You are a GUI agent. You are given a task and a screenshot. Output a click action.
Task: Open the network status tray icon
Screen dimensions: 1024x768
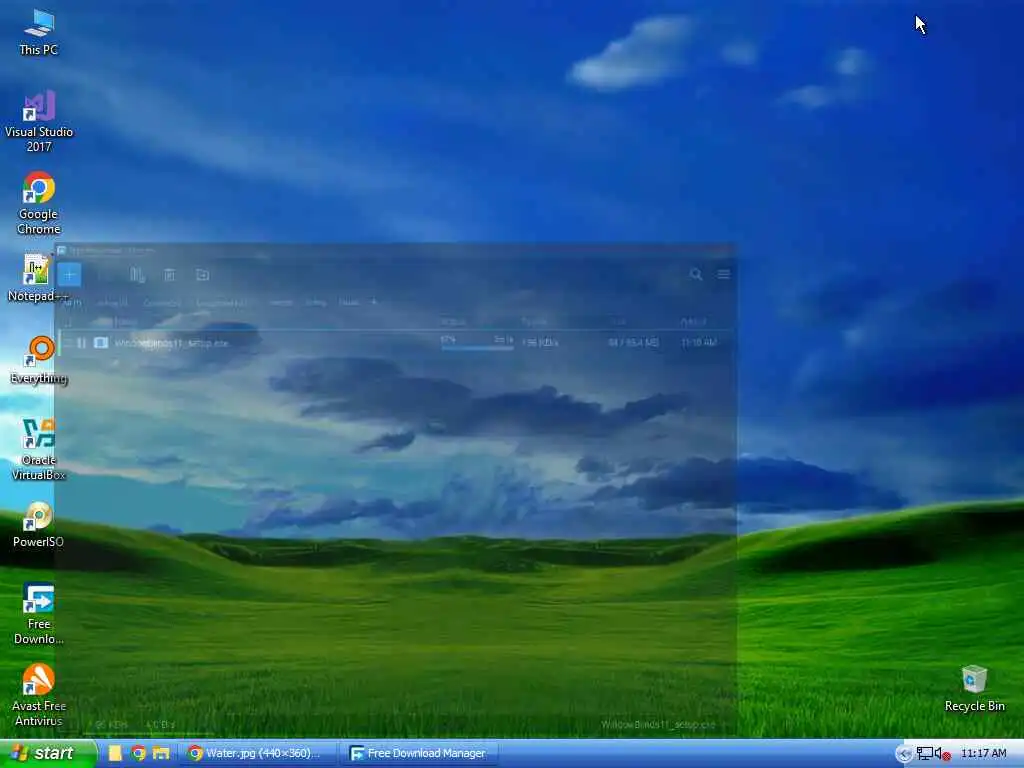pyautogui.click(x=924, y=754)
